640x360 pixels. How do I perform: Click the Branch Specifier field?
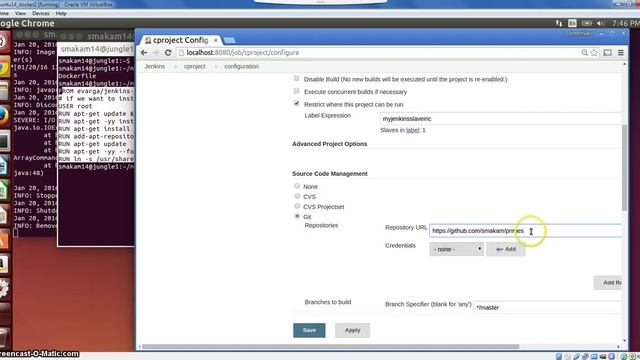[x=547, y=307]
